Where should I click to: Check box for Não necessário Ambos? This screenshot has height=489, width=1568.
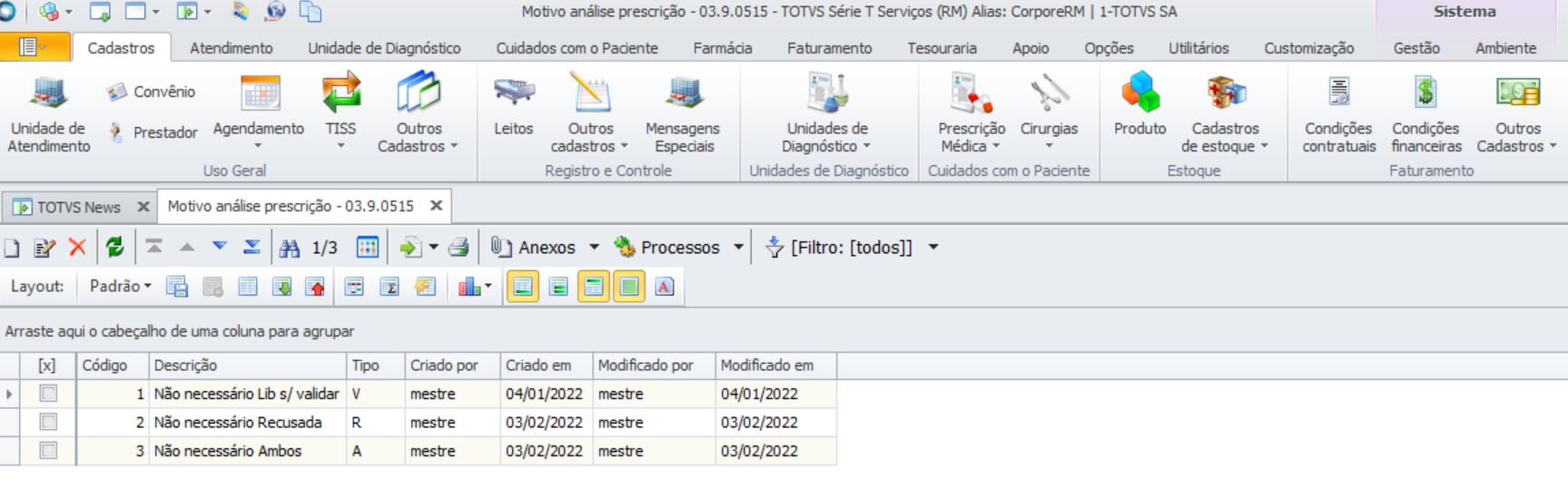(48, 450)
